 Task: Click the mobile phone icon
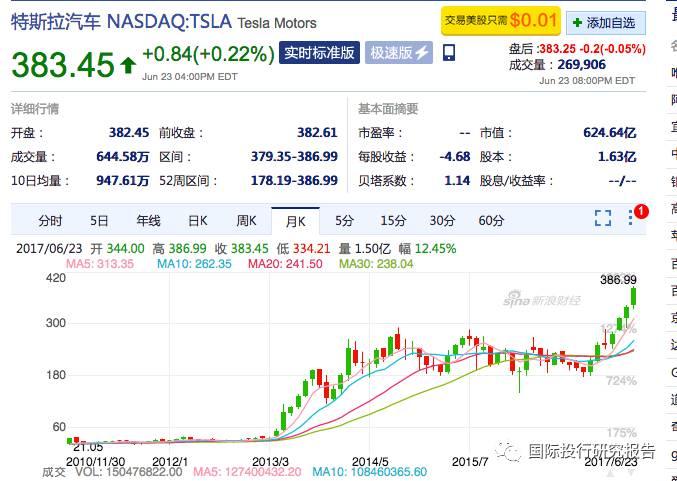449,53
